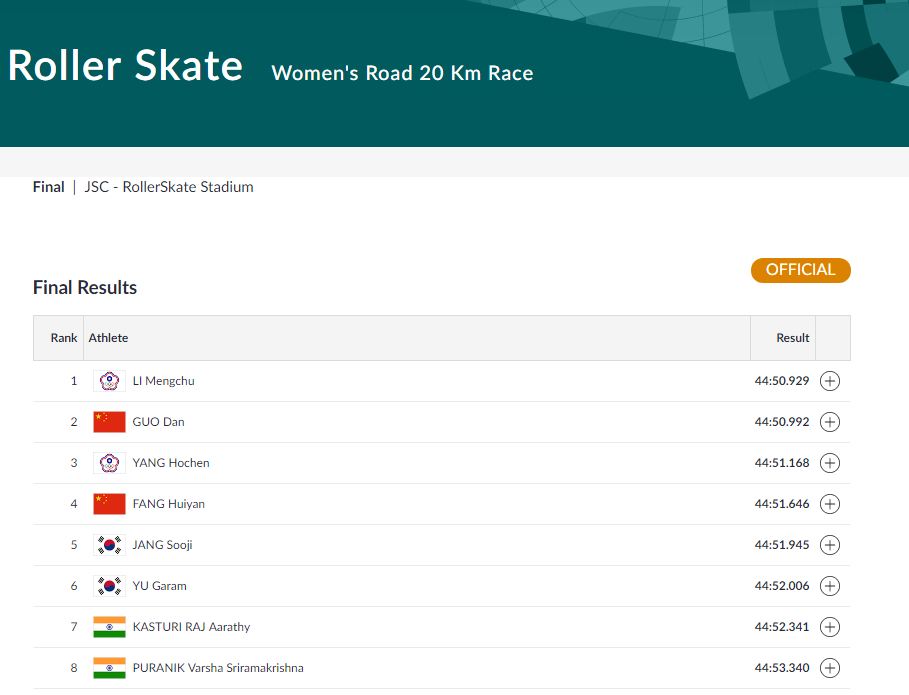The width and height of the screenshot is (909, 695).
Task: Click the Chinese Taipei flag beside YANG Hochen
Action: pos(109,463)
